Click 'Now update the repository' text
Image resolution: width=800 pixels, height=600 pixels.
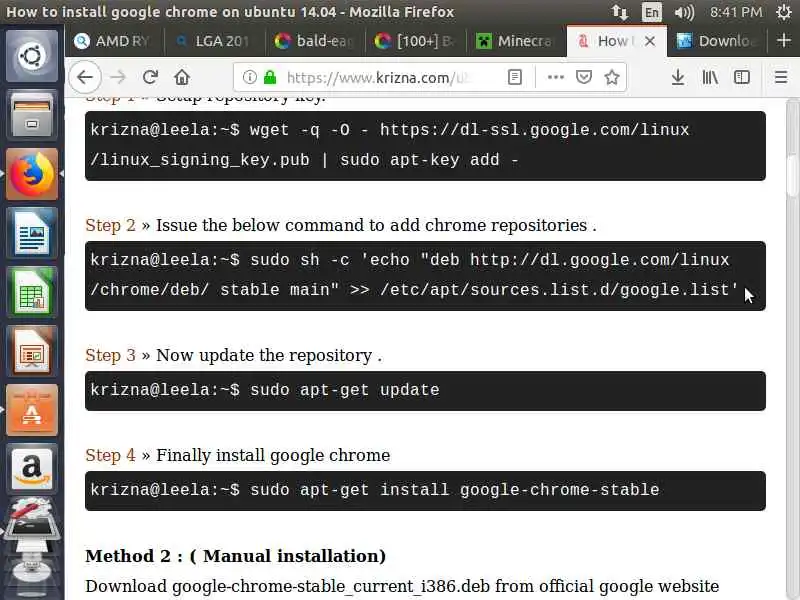click(x=264, y=356)
